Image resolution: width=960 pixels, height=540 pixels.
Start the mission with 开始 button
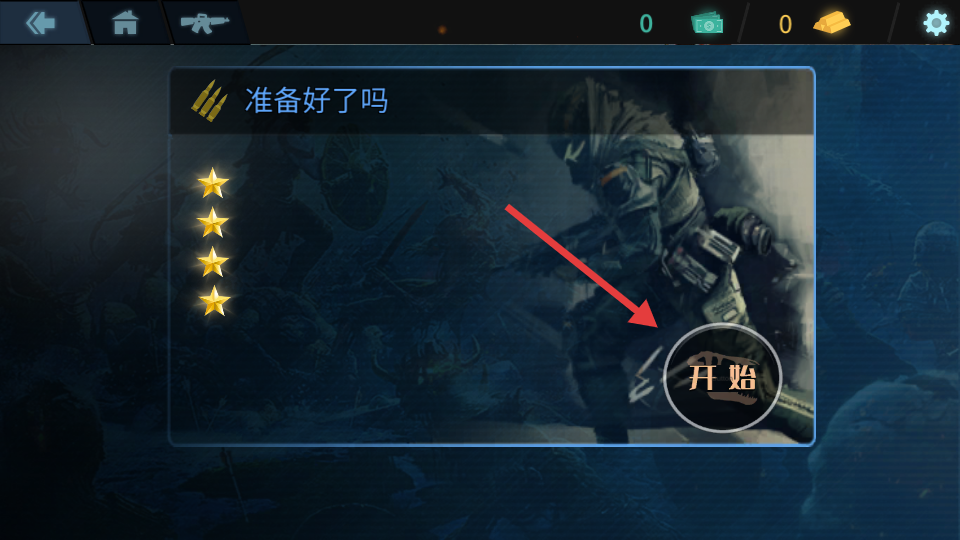722,378
